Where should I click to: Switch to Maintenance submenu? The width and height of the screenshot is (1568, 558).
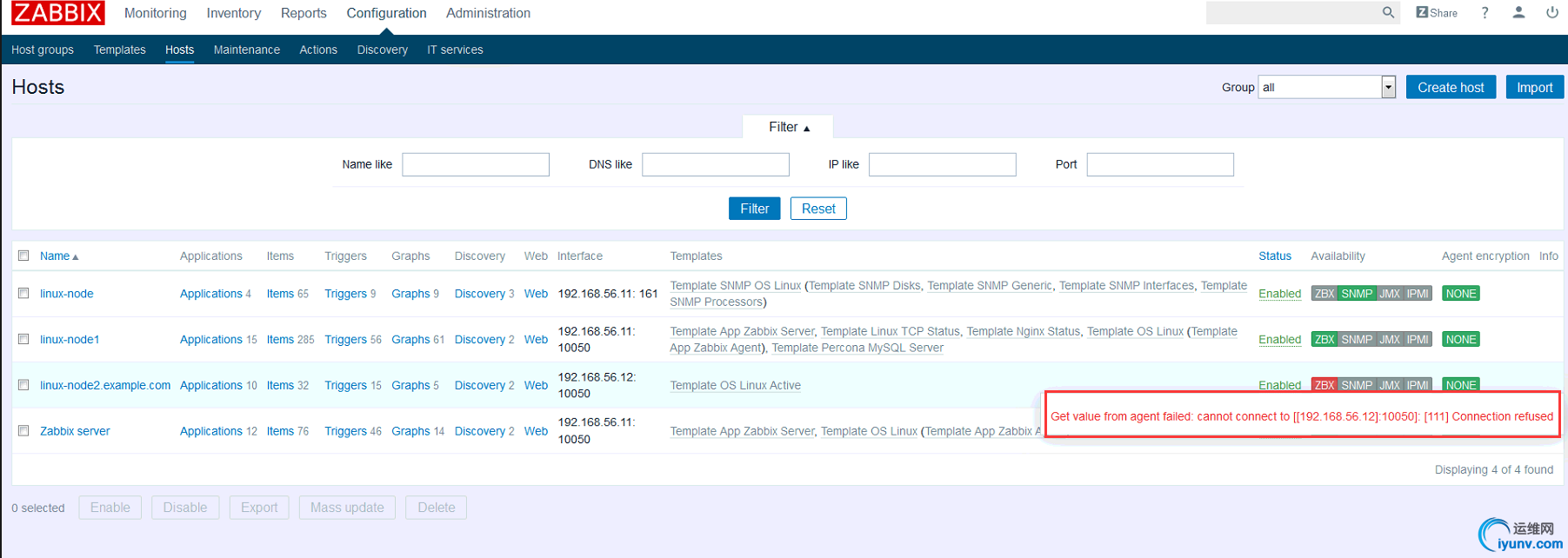(247, 50)
